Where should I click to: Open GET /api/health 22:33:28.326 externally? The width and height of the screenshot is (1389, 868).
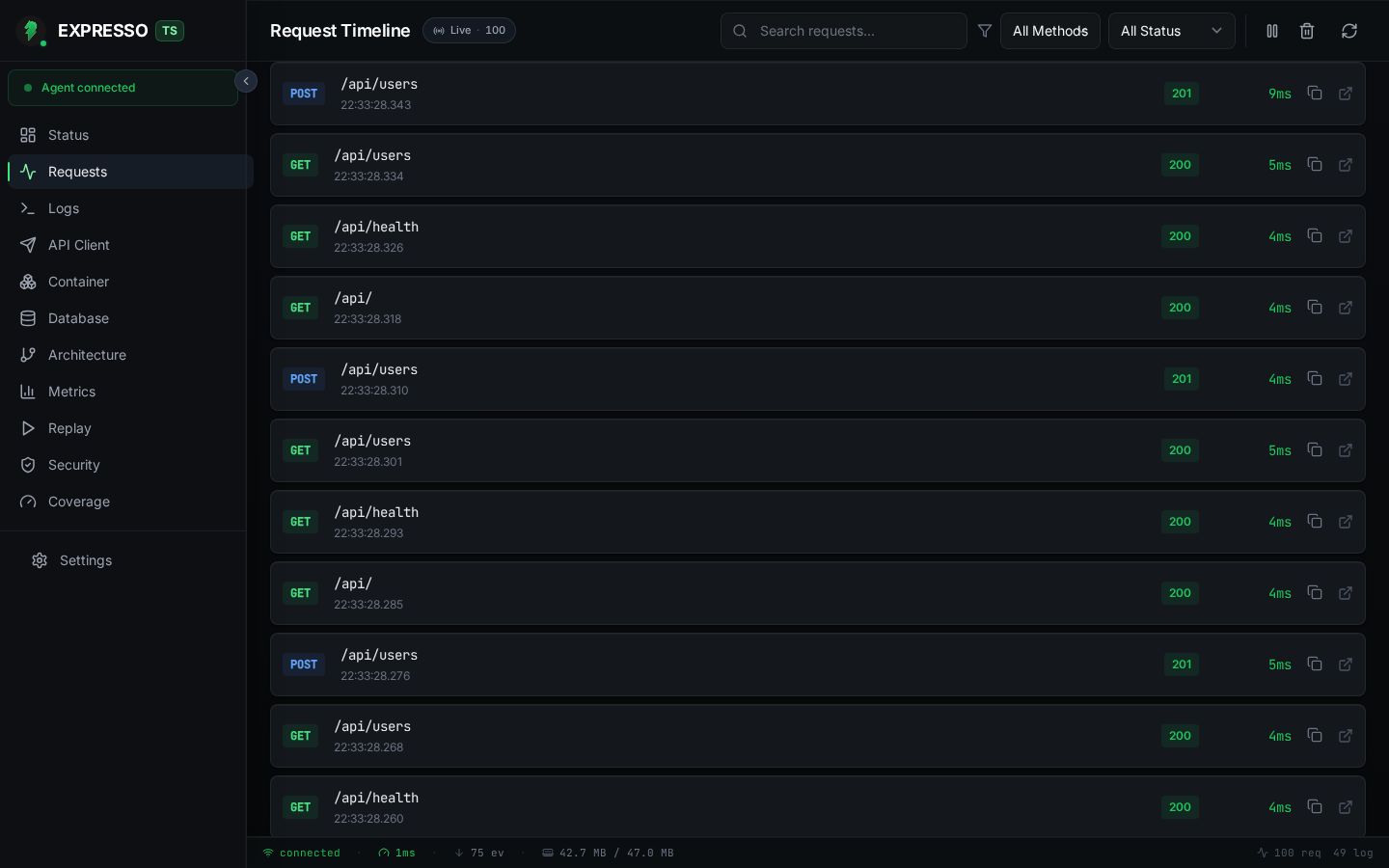point(1346,236)
